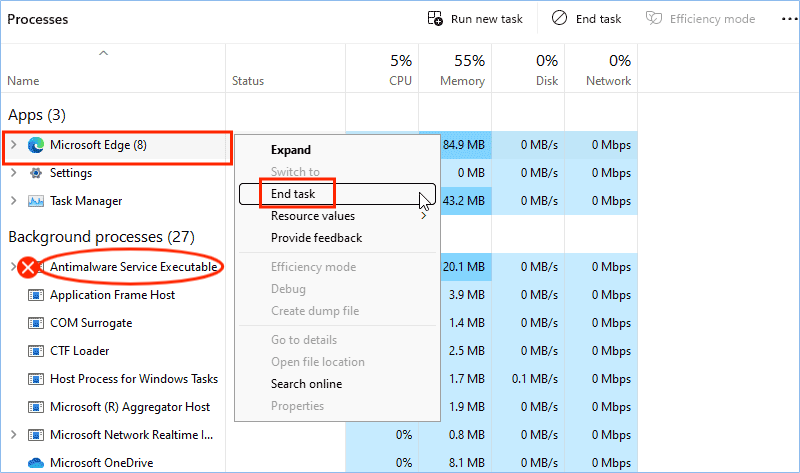
Task: Sort by the Memory column header
Action: click(462, 81)
